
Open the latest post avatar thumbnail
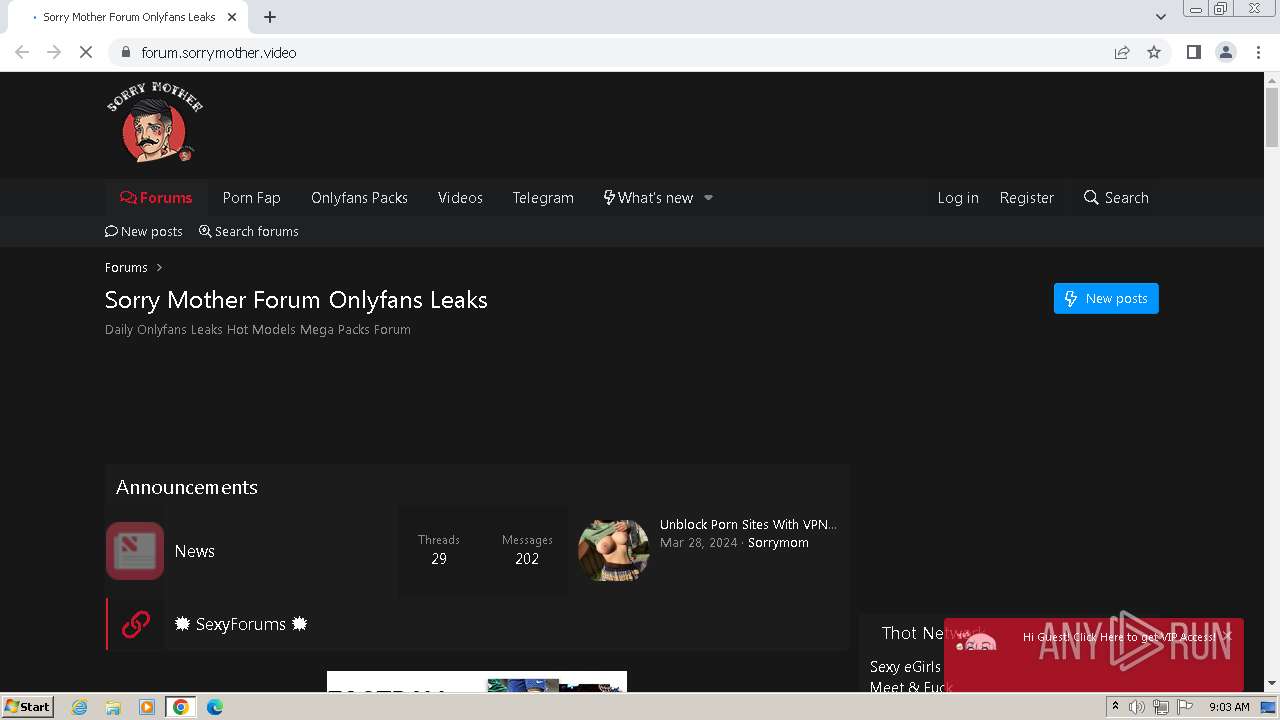coord(614,550)
